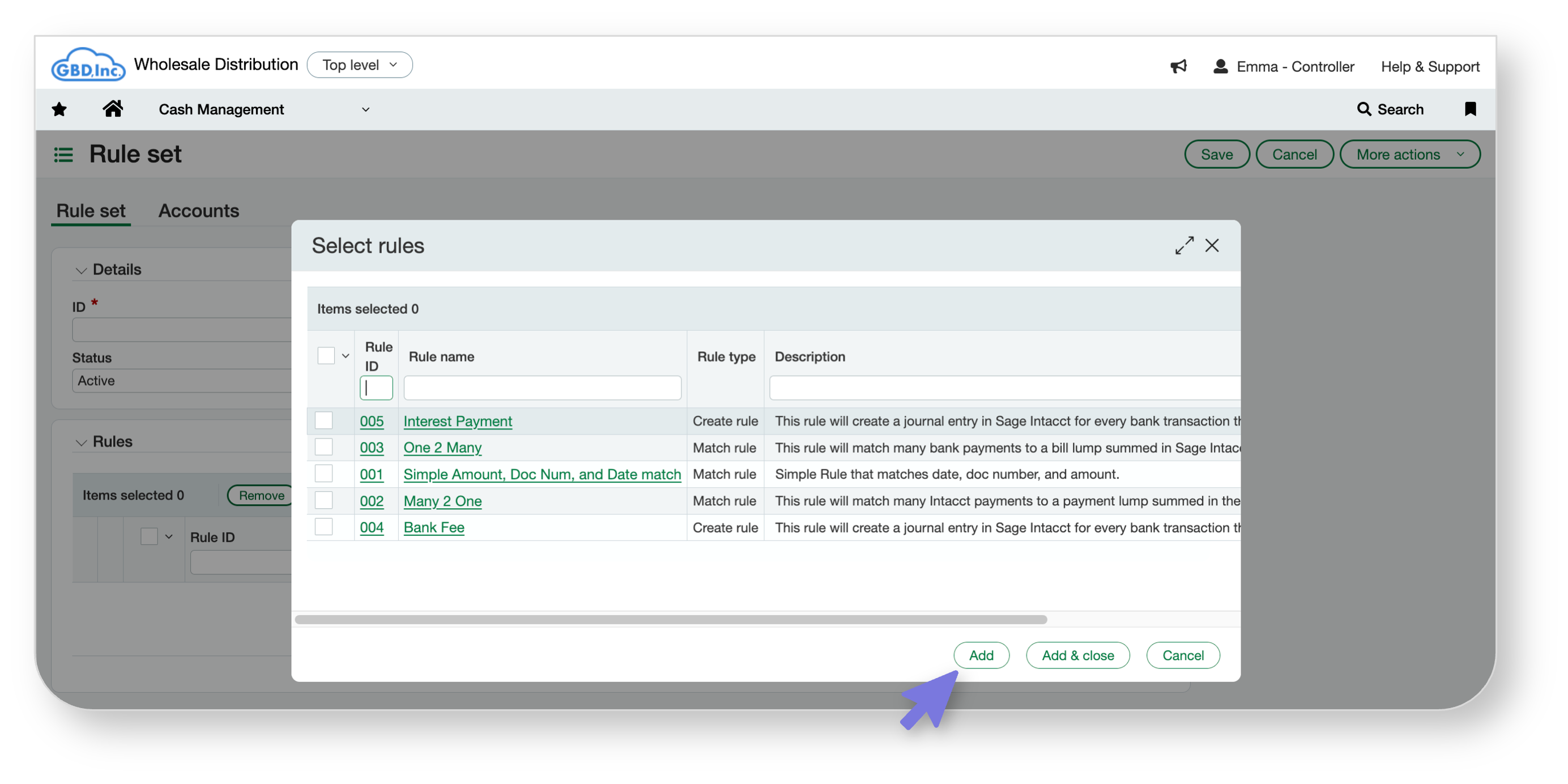This screenshot has width=1568, height=784.
Task: Open the announcements megaphone icon
Action: 1178,66
